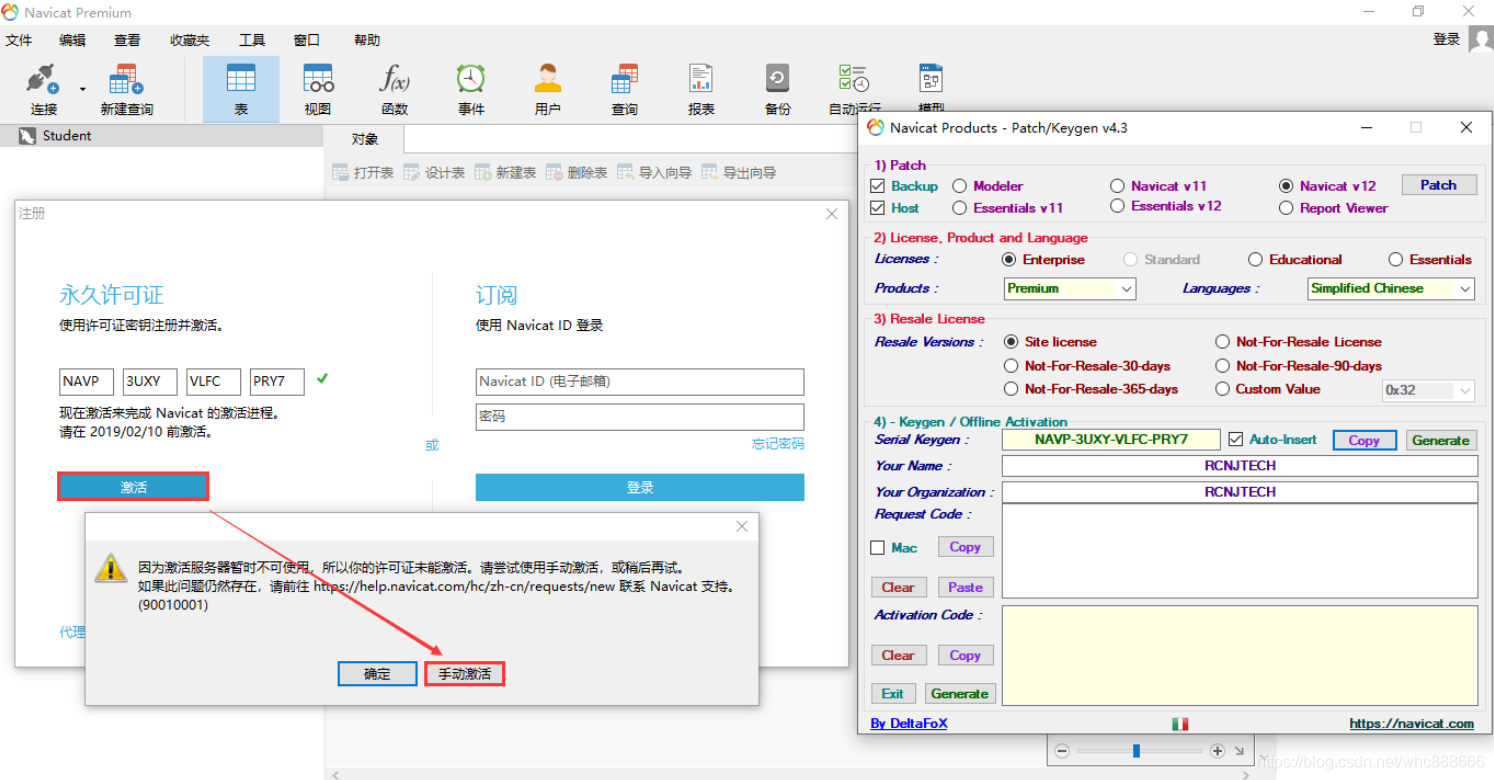Click the 导入向导 (Import Wizard) icon
This screenshot has width=1494, height=780.
[x=626, y=172]
